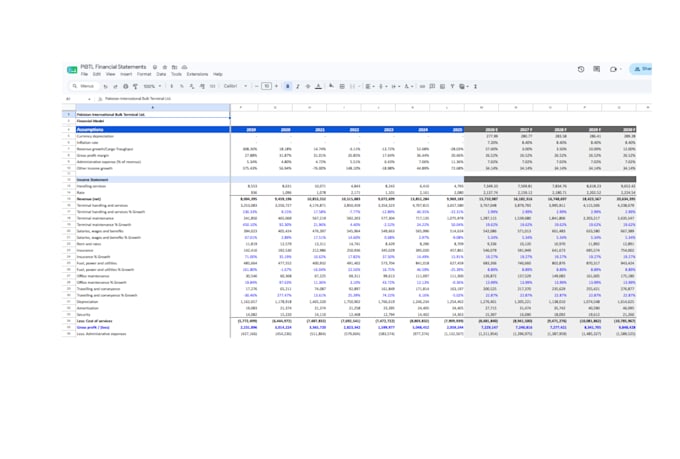Open the text color picker
The width and height of the screenshot is (680, 459).
pyautogui.click(x=318, y=86)
